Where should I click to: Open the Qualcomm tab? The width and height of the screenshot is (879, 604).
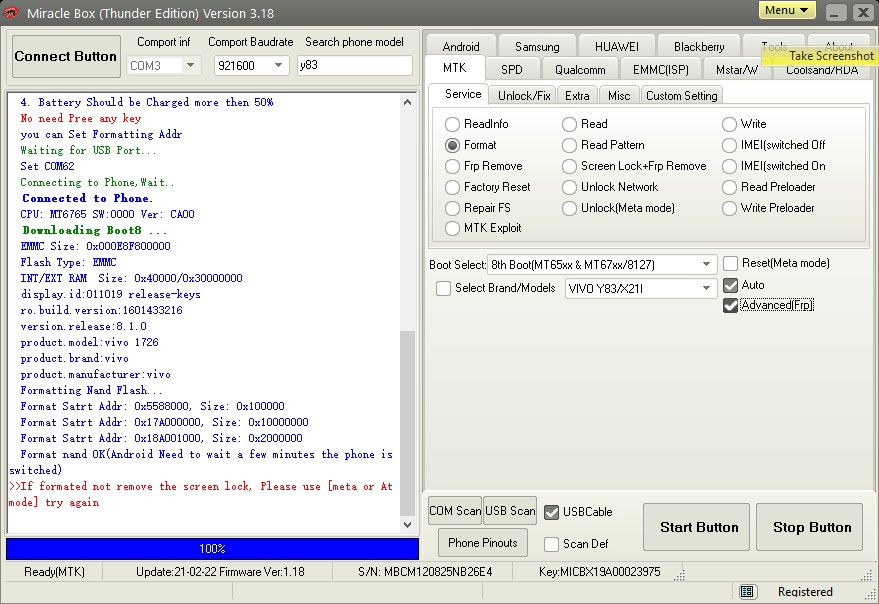coord(580,70)
